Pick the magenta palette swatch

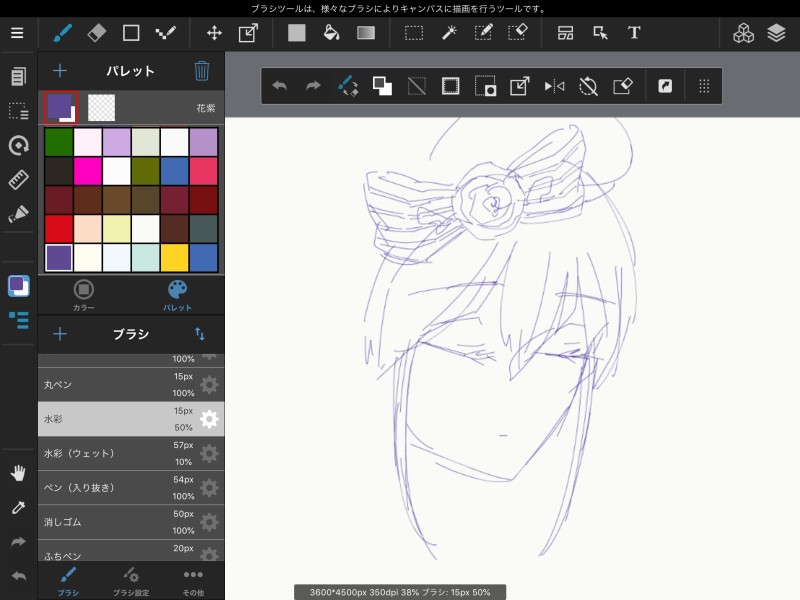point(88,171)
